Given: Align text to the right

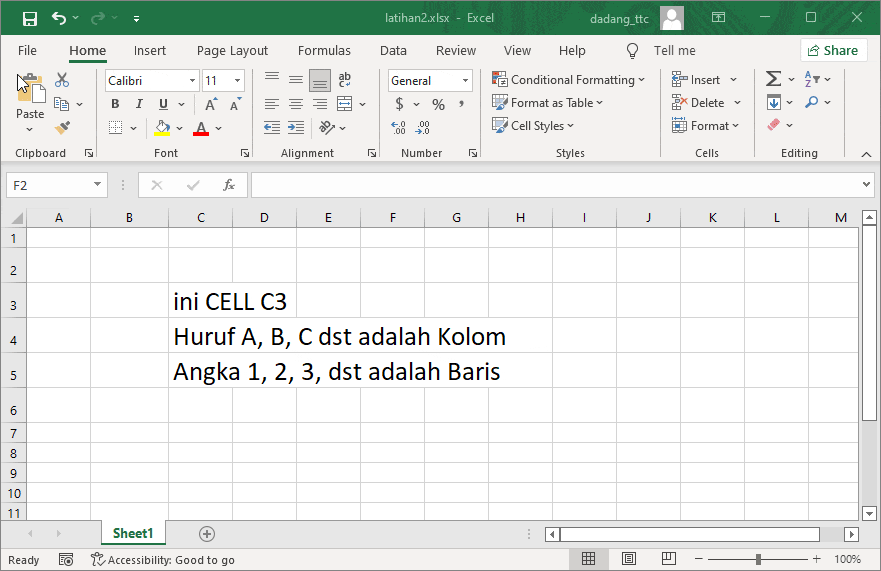Looking at the screenshot, I should coord(320,104).
